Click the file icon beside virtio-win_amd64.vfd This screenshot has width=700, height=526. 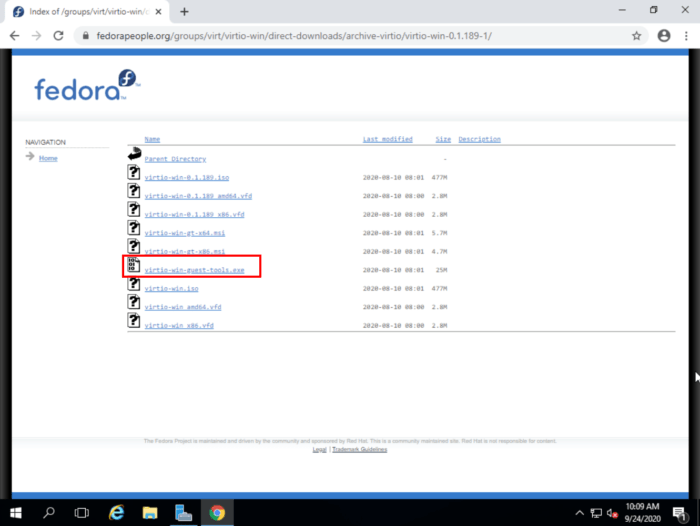133,302
